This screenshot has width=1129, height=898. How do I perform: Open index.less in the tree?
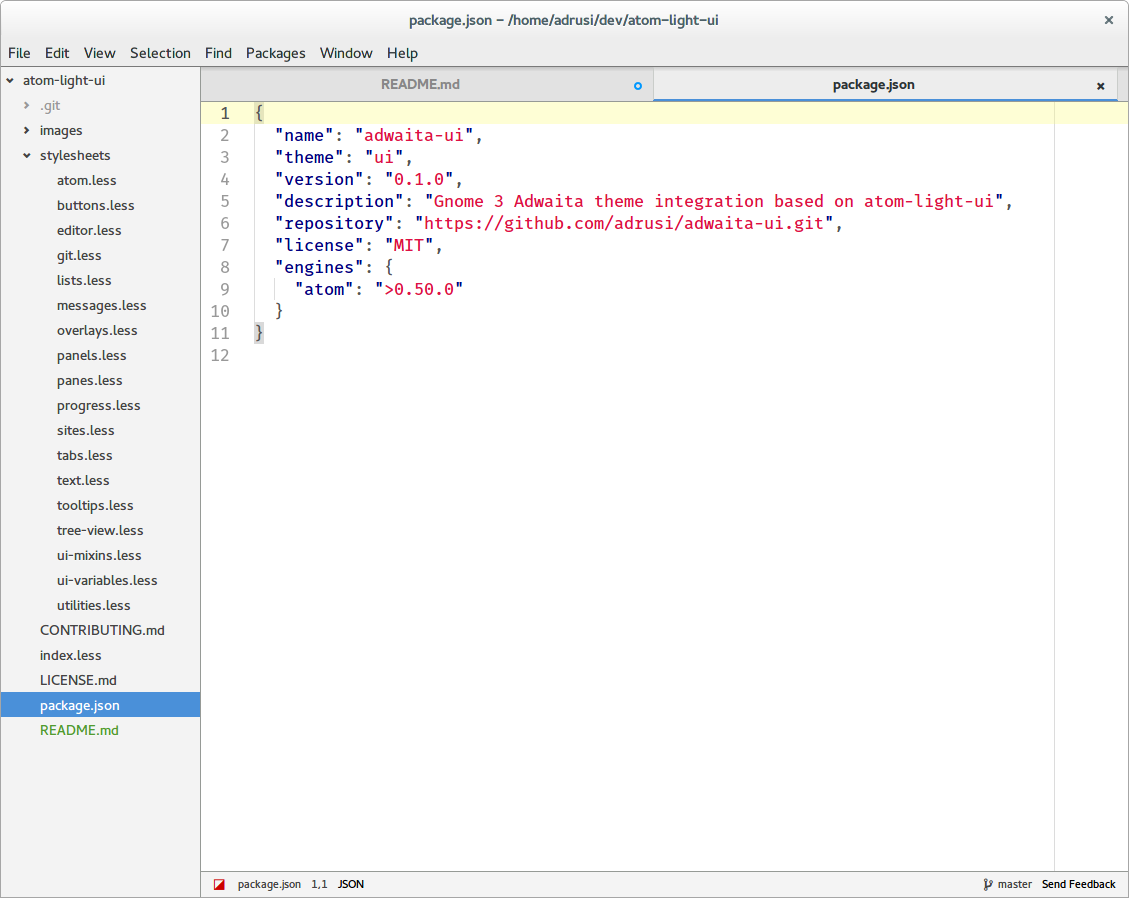(71, 655)
